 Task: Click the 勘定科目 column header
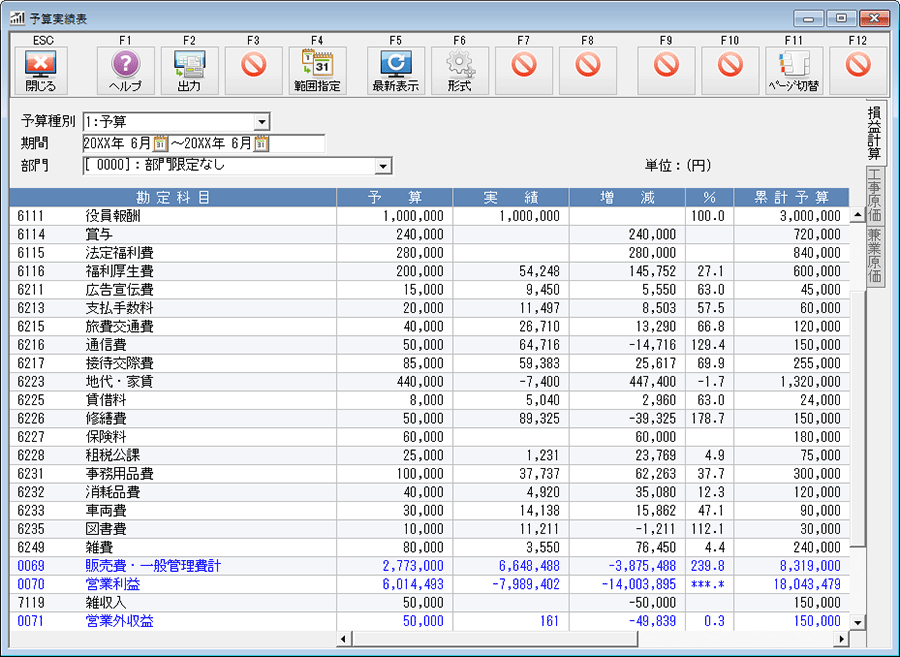(173, 198)
